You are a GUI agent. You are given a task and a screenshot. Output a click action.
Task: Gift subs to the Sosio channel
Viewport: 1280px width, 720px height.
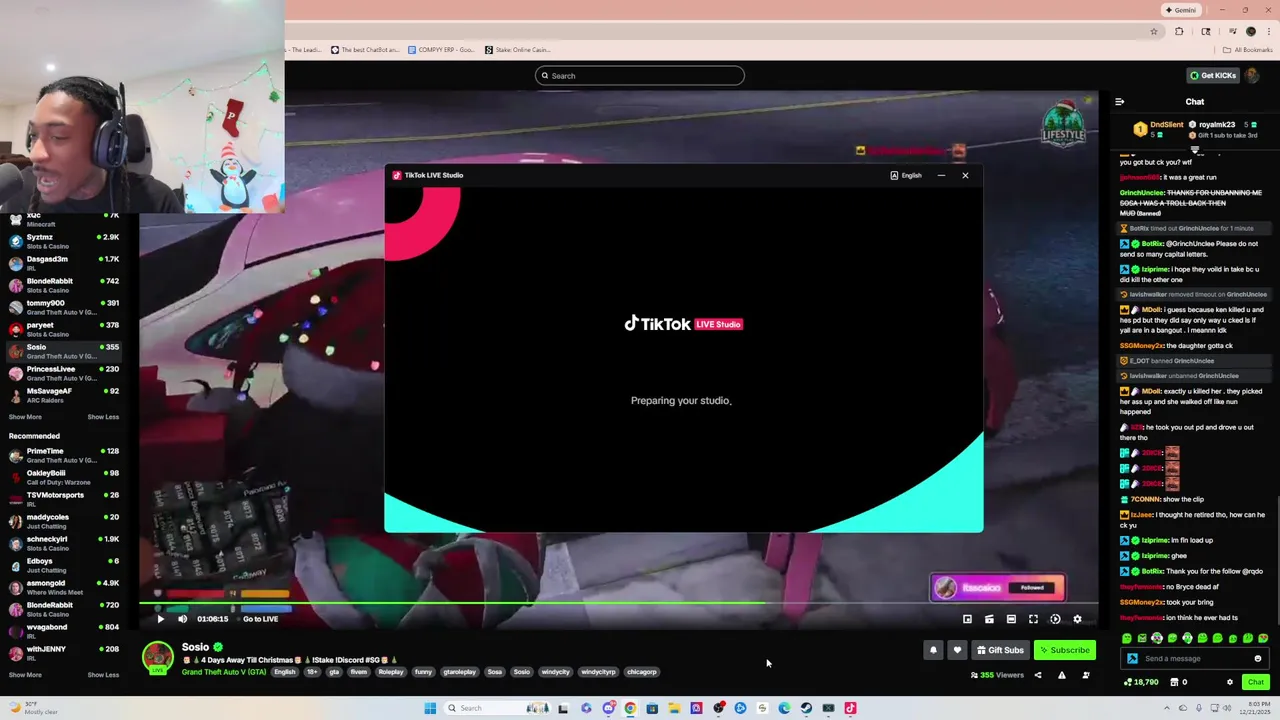point(1000,650)
